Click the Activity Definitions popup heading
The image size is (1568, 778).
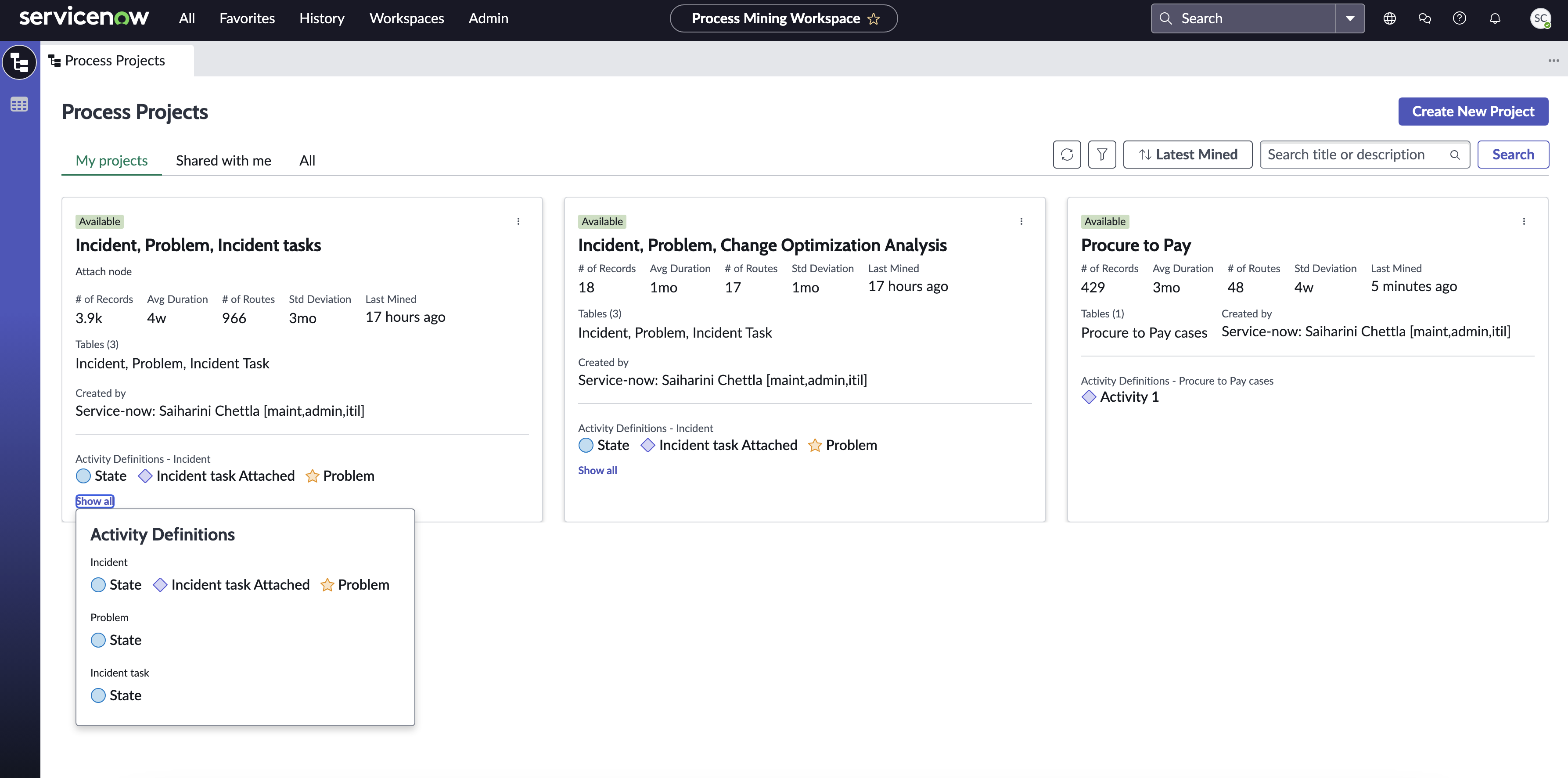pyautogui.click(x=162, y=534)
